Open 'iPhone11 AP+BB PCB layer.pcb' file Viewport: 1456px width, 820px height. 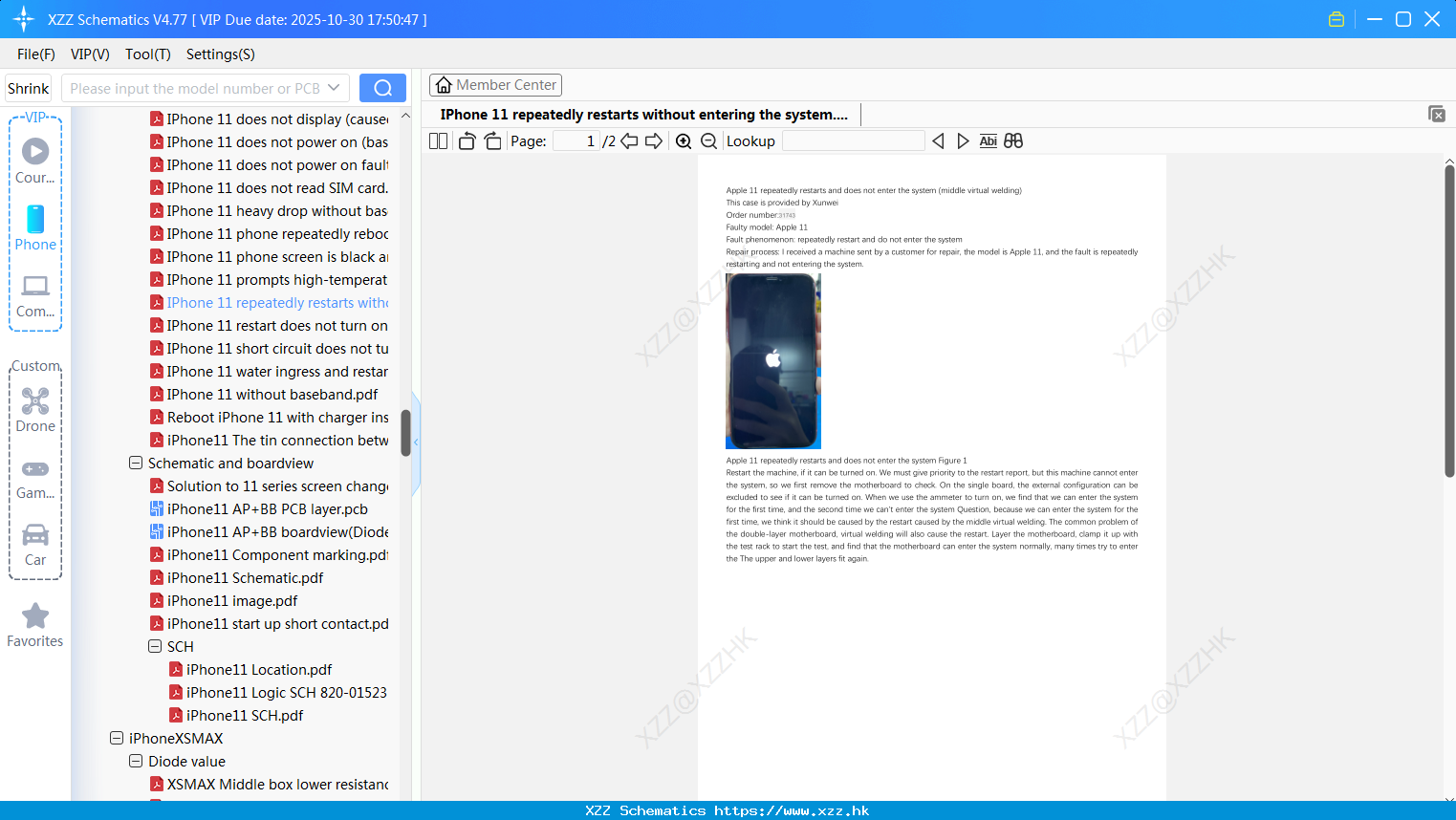(x=259, y=508)
